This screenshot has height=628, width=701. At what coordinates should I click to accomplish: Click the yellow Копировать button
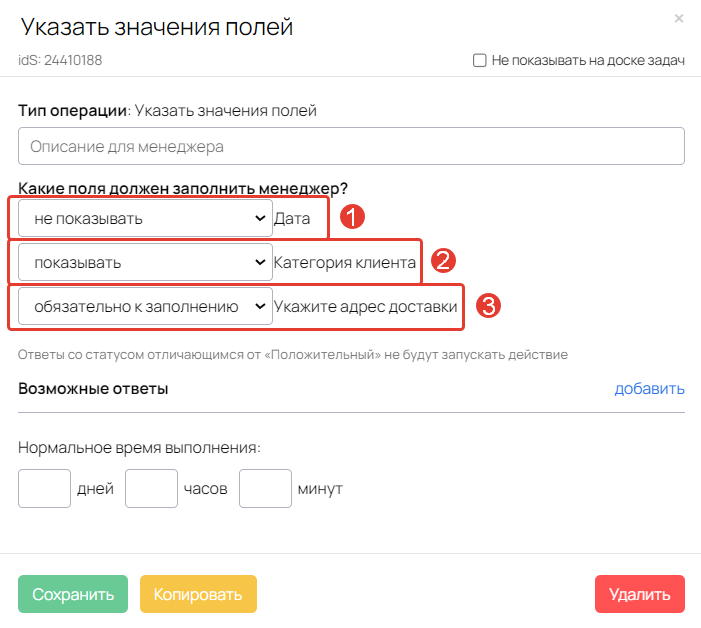tap(198, 594)
